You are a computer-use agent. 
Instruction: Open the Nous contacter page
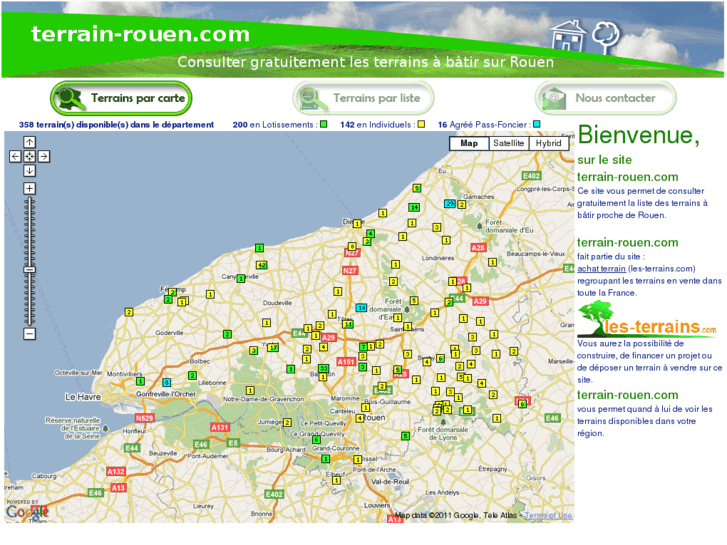click(606, 98)
